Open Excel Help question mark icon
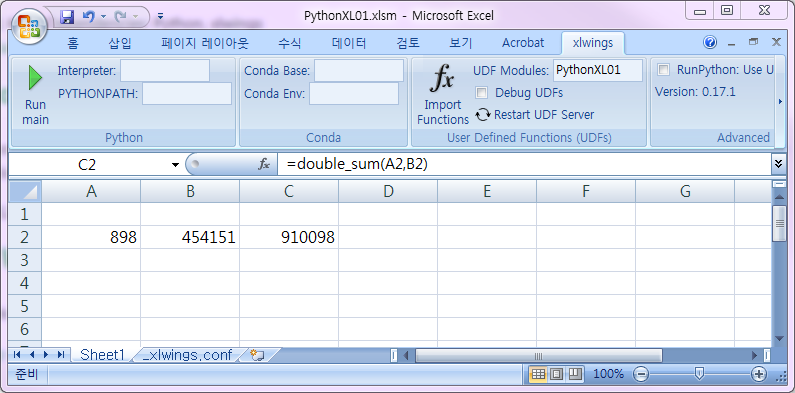The image size is (795, 393). (710, 42)
